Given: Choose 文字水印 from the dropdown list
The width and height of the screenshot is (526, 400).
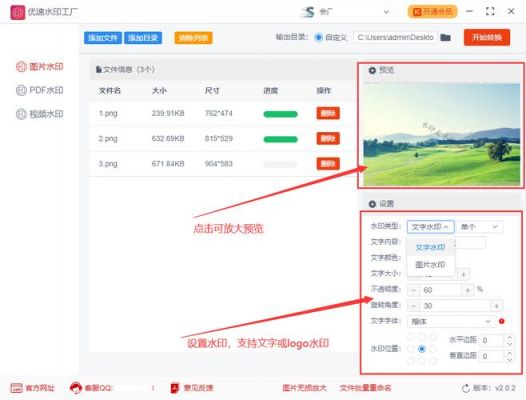Looking at the screenshot, I should tap(430, 248).
